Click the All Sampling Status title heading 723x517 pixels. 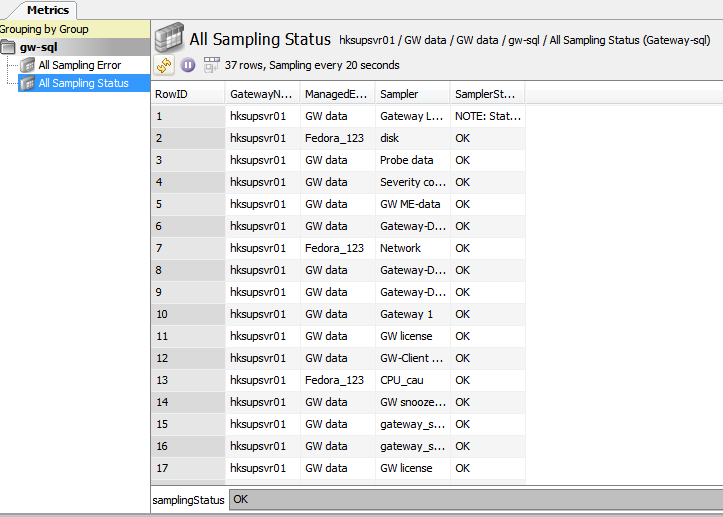260,39
